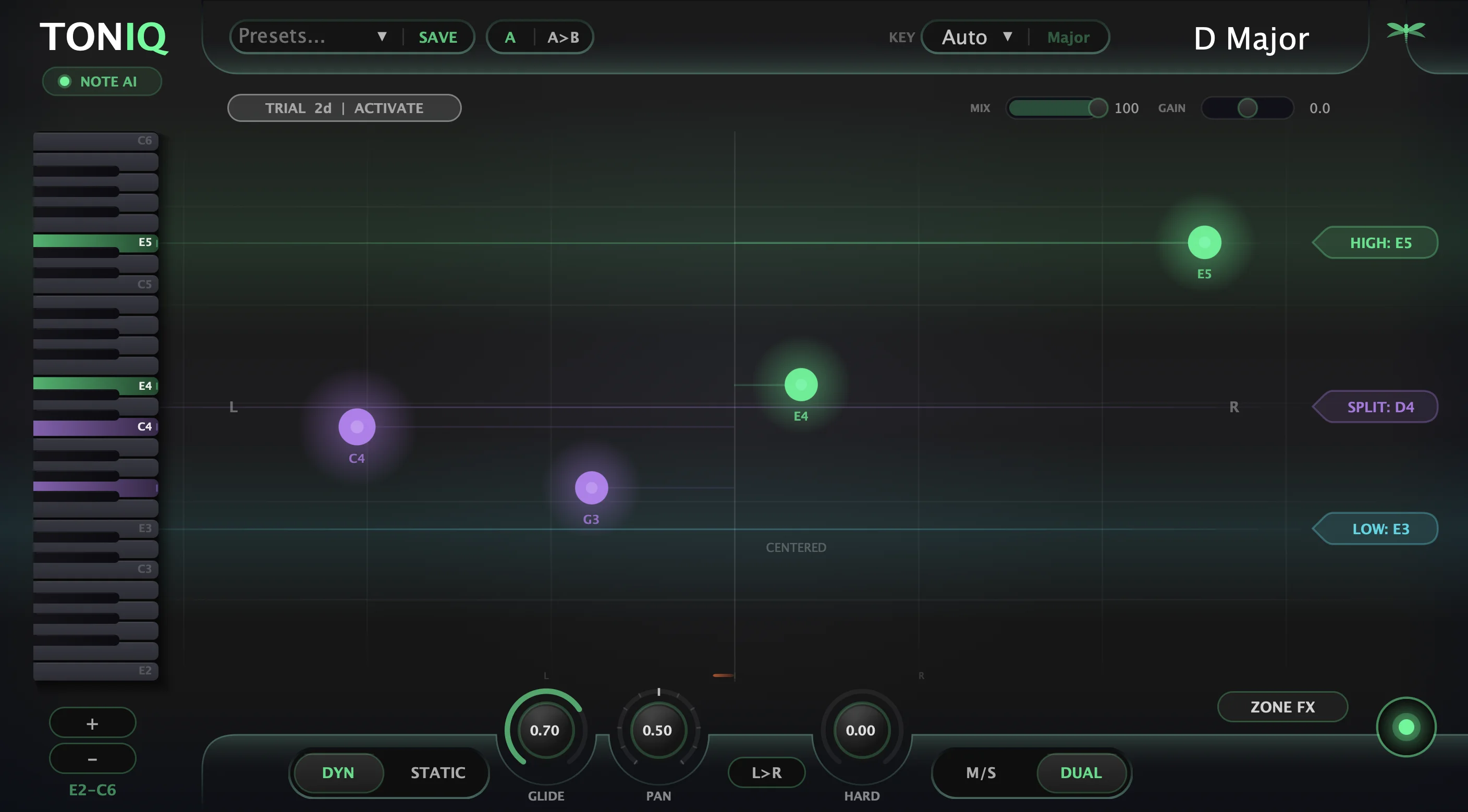
Task: Click the MIX value 100
Action: (1126, 108)
